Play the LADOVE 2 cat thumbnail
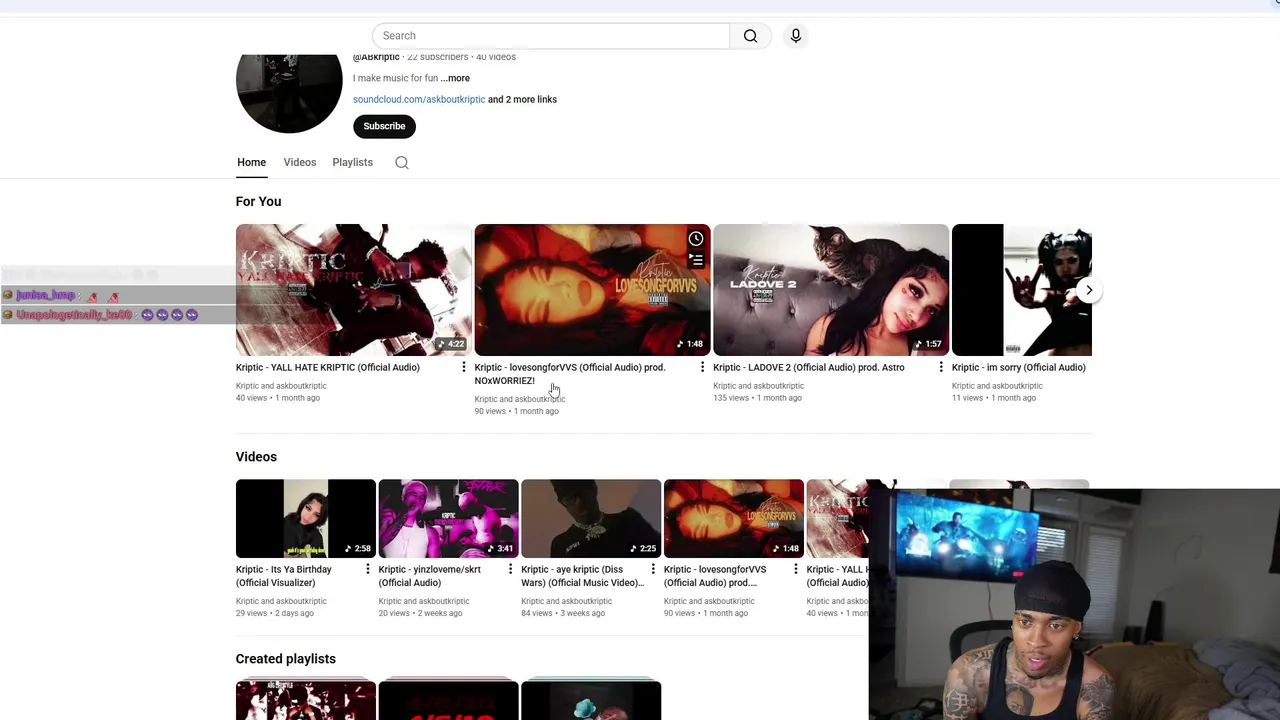The width and height of the screenshot is (1280, 720). pyautogui.click(x=831, y=290)
